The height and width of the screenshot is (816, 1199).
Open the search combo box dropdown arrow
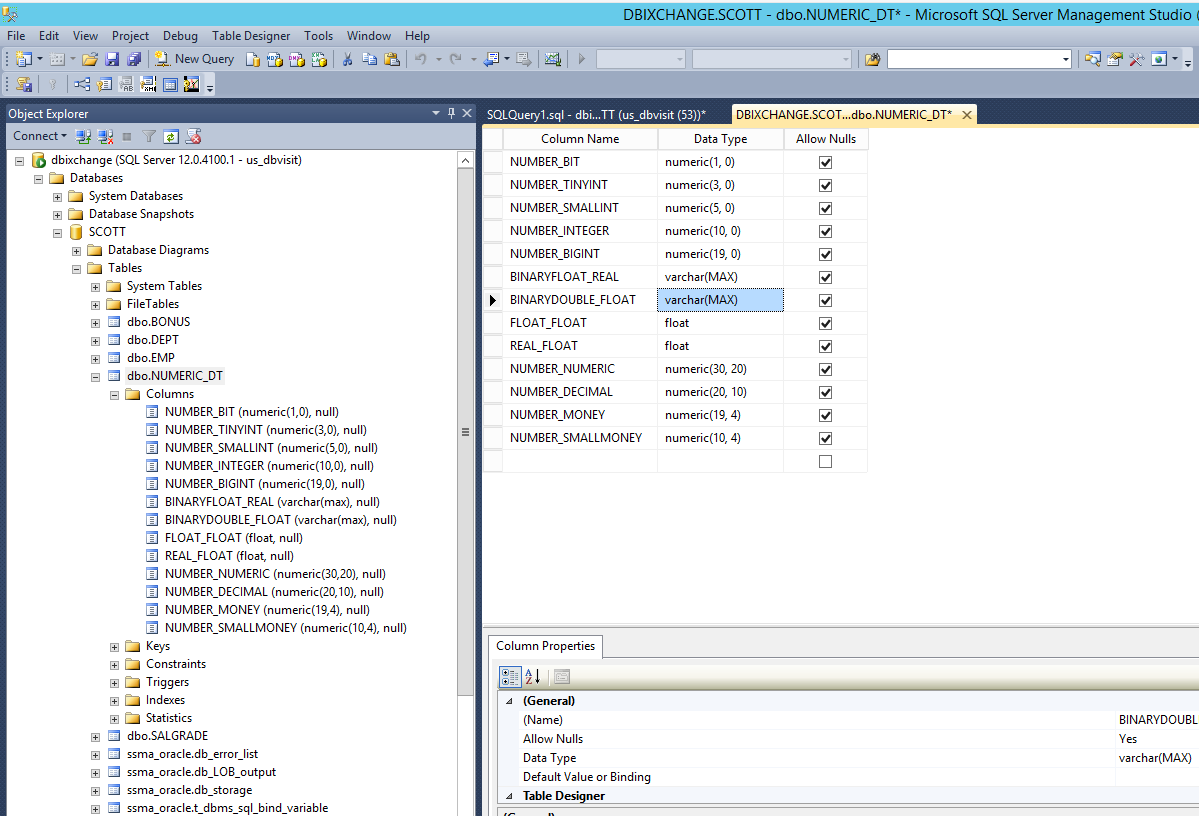click(x=1065, y=59)
